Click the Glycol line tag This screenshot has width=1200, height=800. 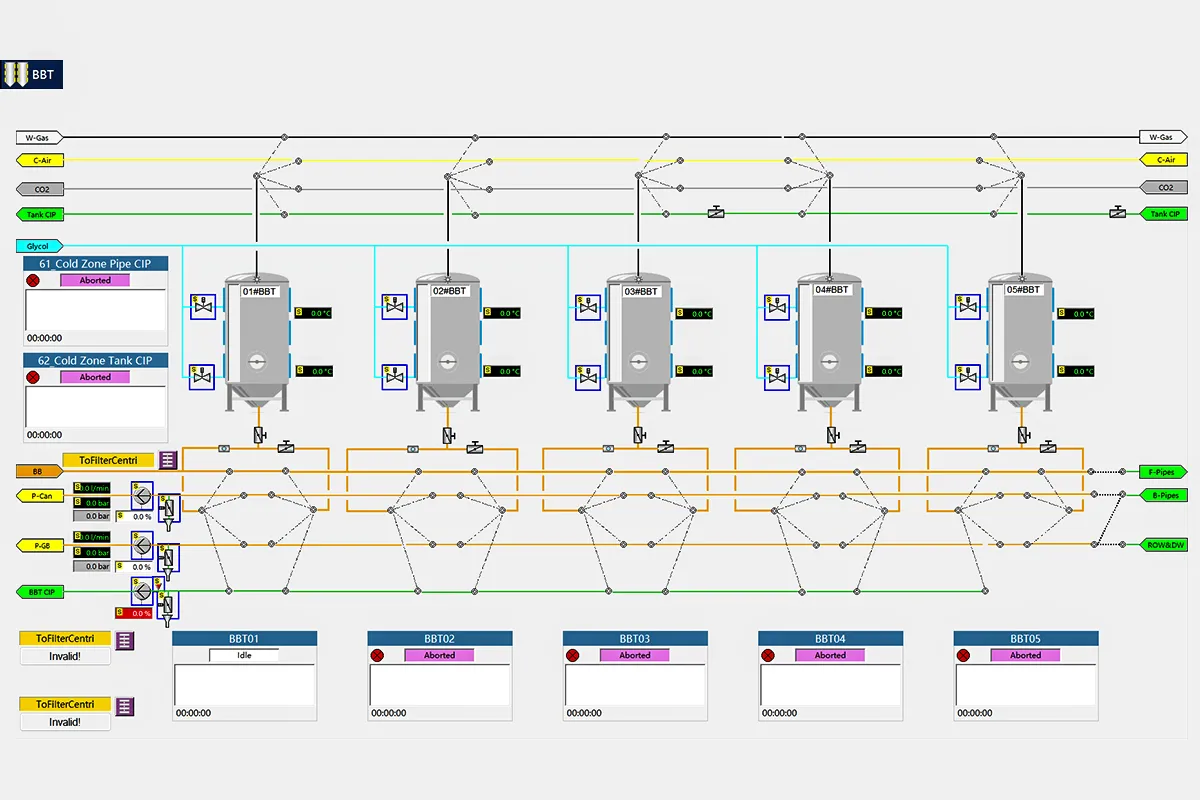click(x=40, y=245)
